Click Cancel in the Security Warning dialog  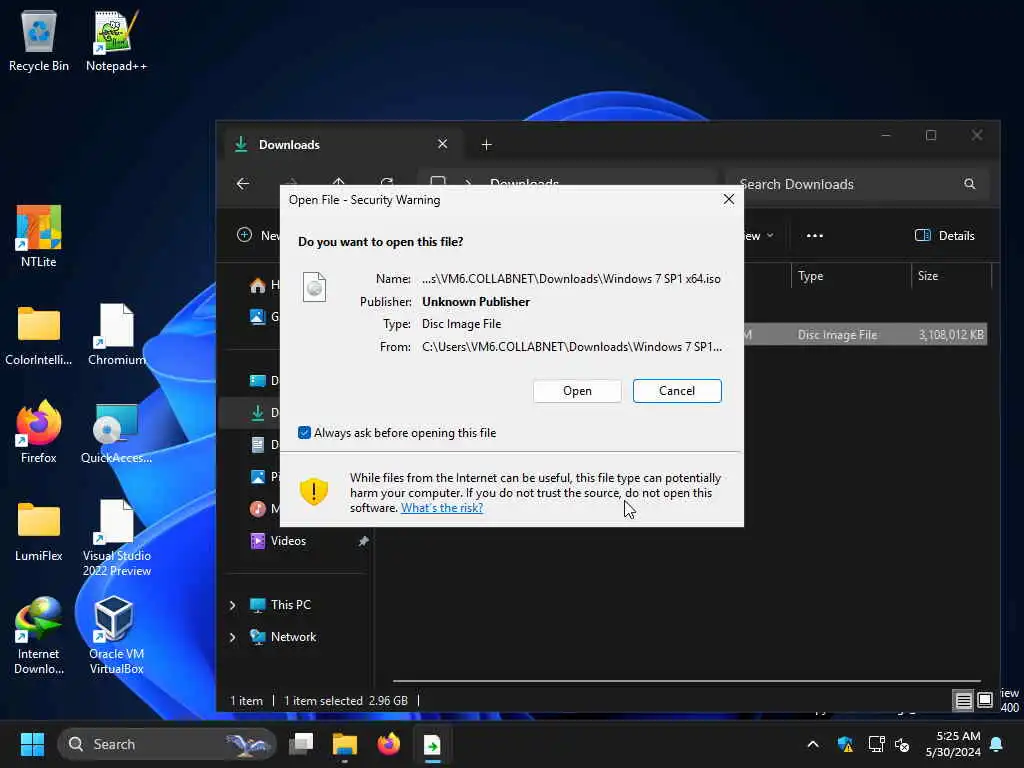(677, 391)
